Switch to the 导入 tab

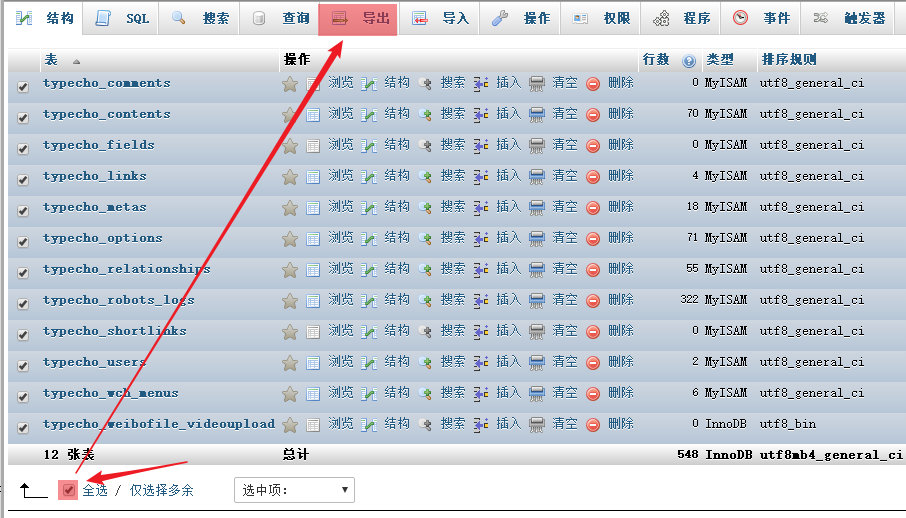(x=440, y=18)
